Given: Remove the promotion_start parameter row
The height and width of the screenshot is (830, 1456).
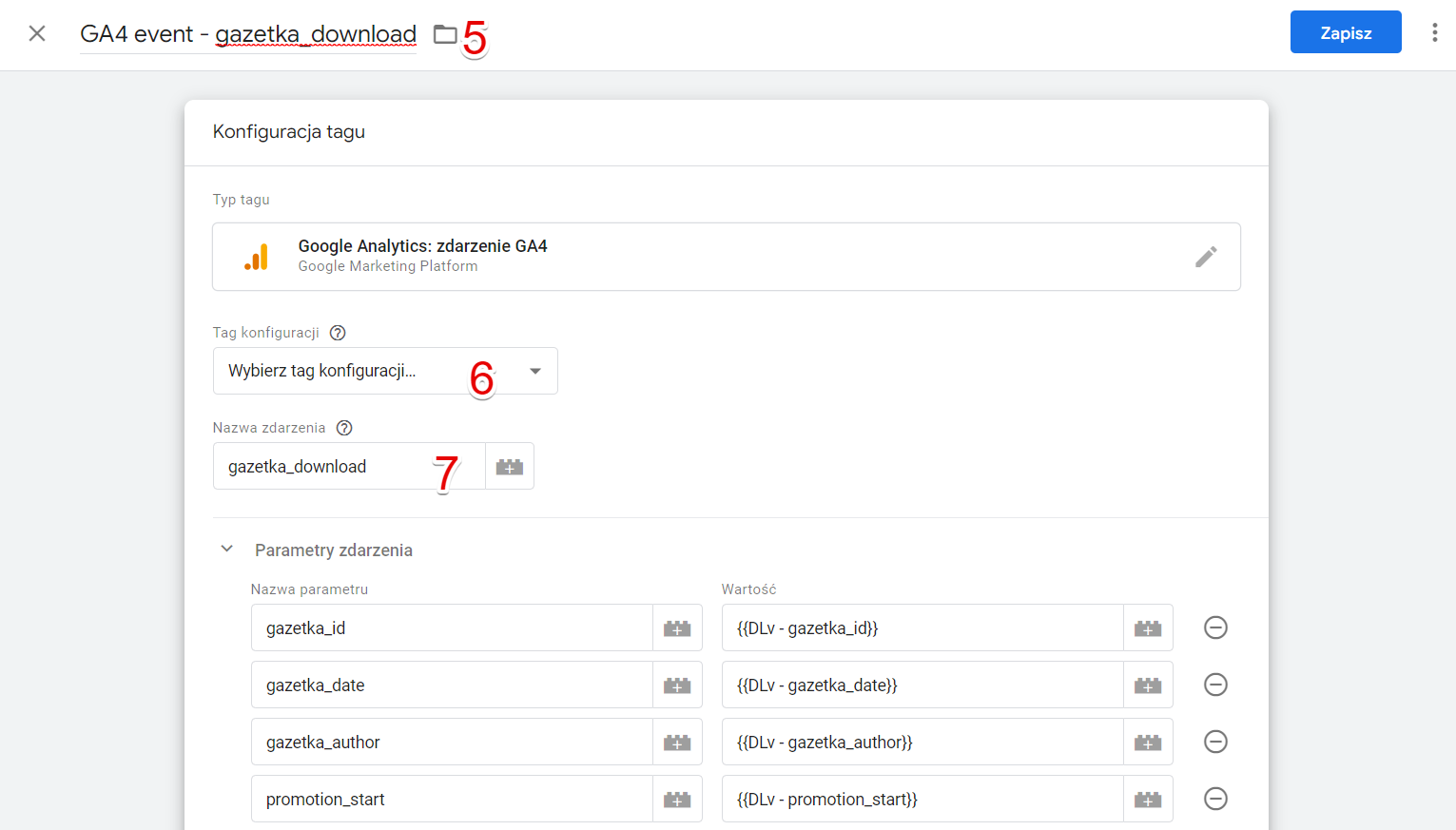Looking at the screenshot, I should click(1215, 799).
